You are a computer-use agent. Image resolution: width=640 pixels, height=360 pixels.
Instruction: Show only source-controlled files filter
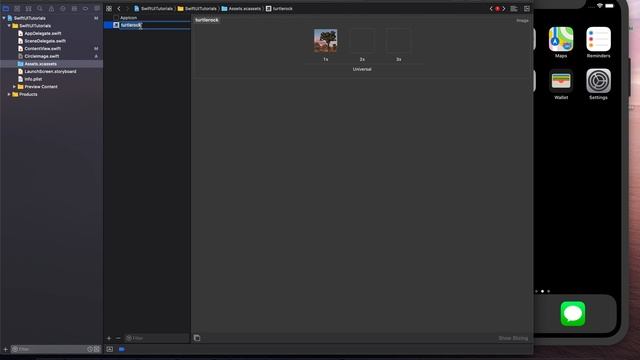point(96,349)
